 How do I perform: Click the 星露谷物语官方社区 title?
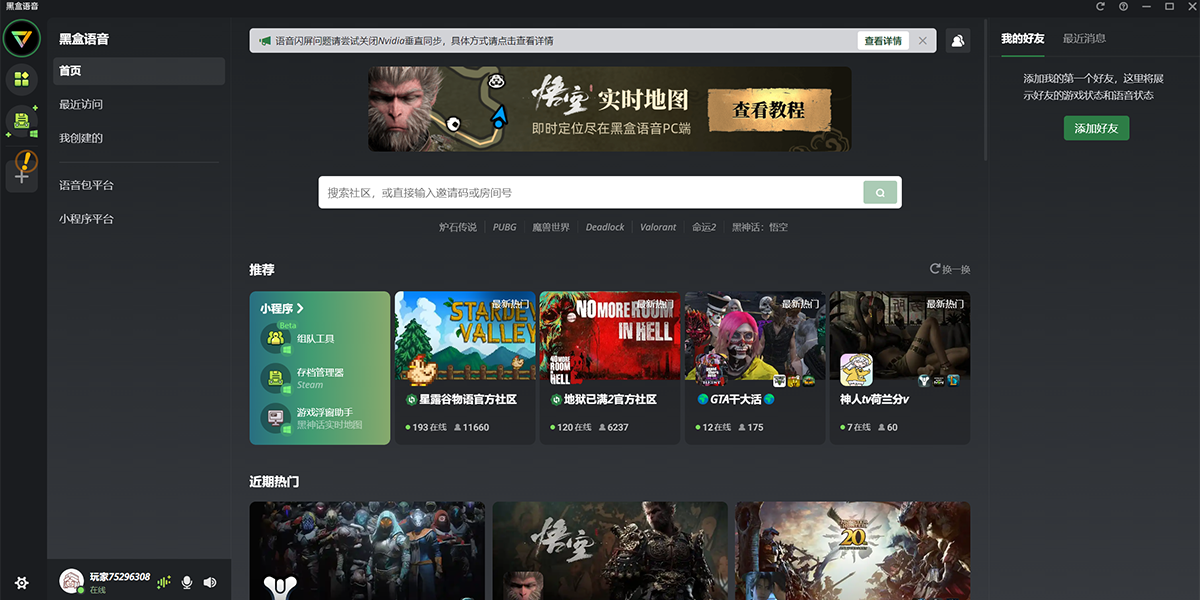pos(468,399)
